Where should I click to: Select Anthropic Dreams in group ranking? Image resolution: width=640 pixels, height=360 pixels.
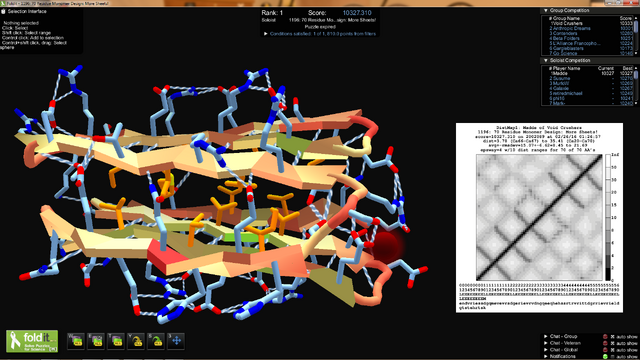click(x=571, y=29)
